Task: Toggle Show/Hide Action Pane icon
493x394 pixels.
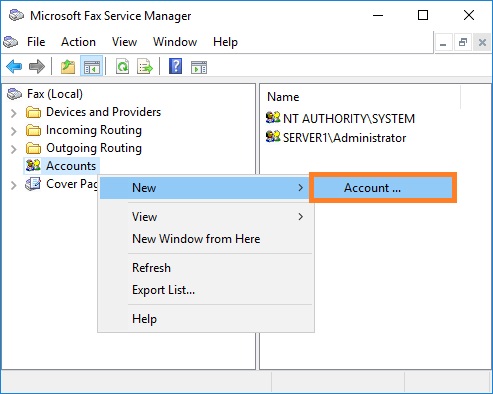Action: point(199,67)
